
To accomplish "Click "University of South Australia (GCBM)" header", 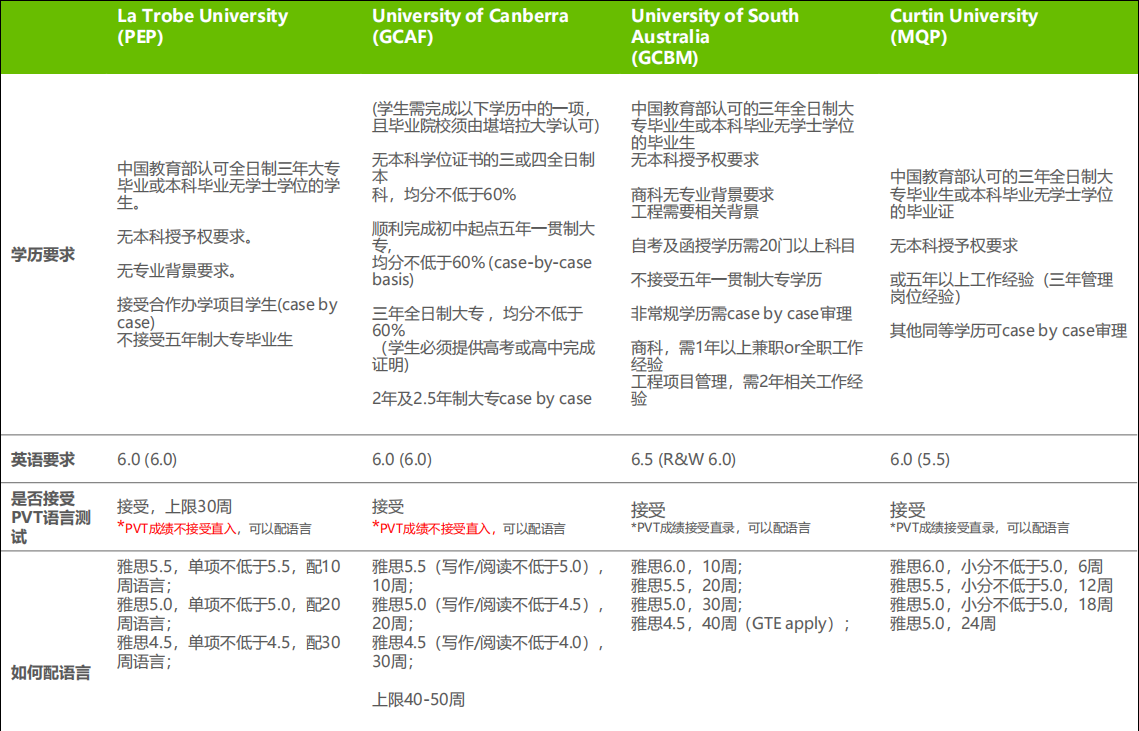I will (715, 36).
